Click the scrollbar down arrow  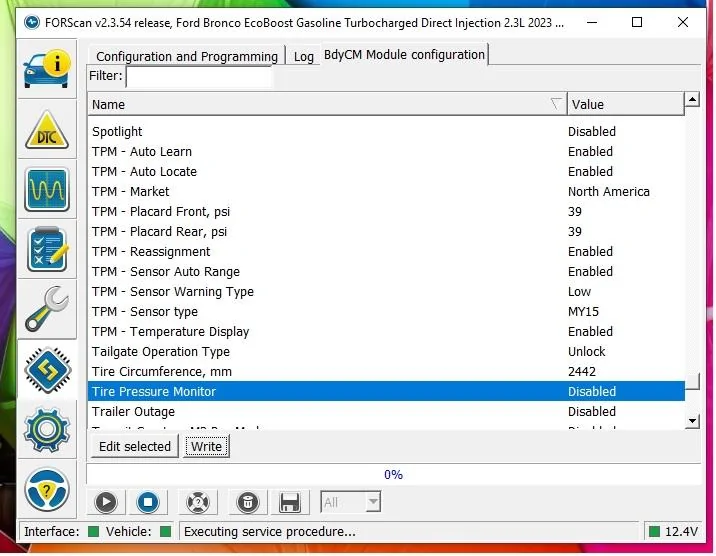(692, 420)
